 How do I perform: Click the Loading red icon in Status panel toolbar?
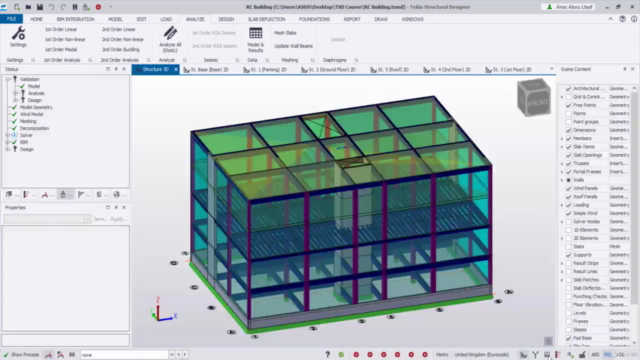(45, 195)
